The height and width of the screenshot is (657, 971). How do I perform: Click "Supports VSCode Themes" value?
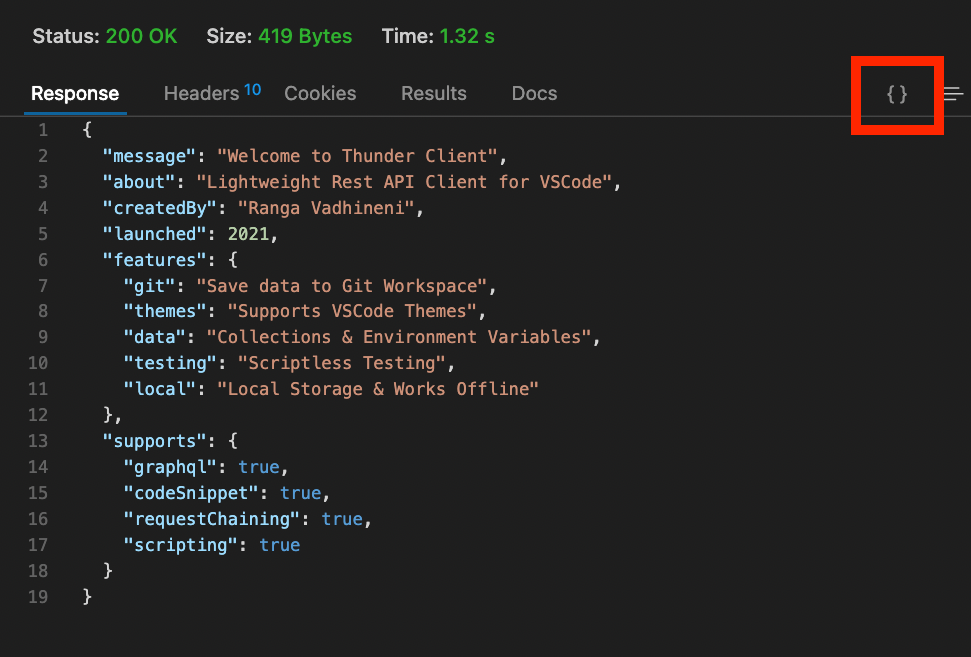[352, 311]
